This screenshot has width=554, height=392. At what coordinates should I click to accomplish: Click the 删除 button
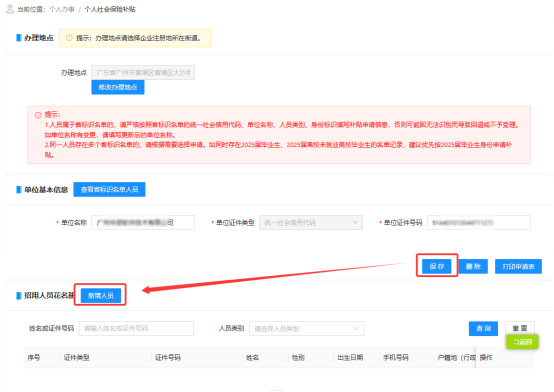tap(473, 267)
